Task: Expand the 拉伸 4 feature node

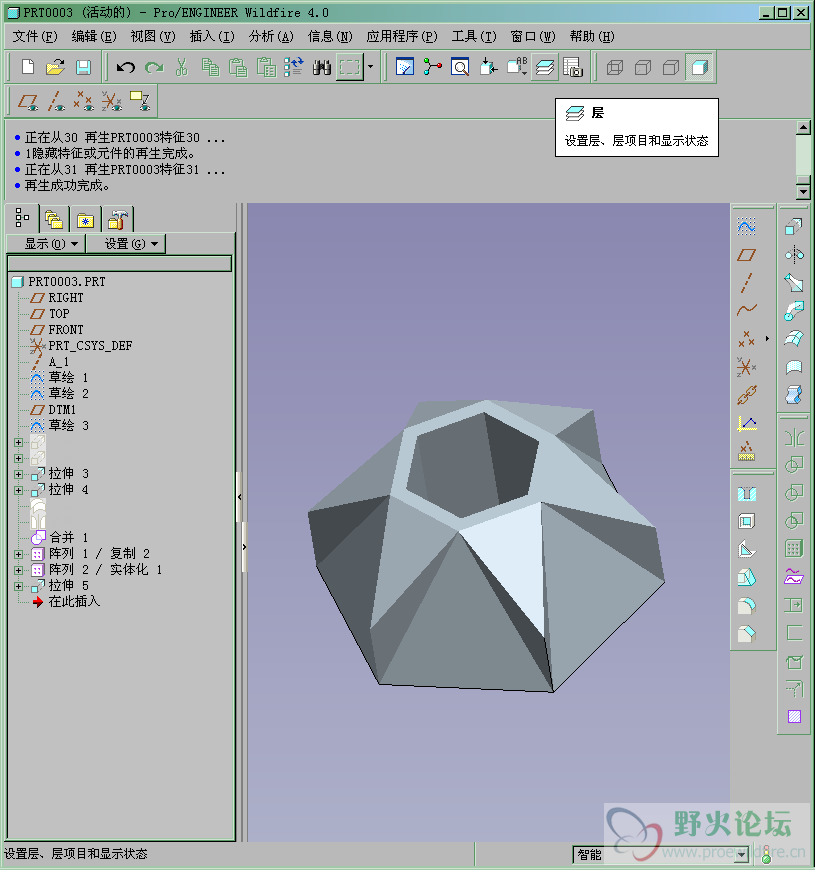Action: (x=18, y=490)
